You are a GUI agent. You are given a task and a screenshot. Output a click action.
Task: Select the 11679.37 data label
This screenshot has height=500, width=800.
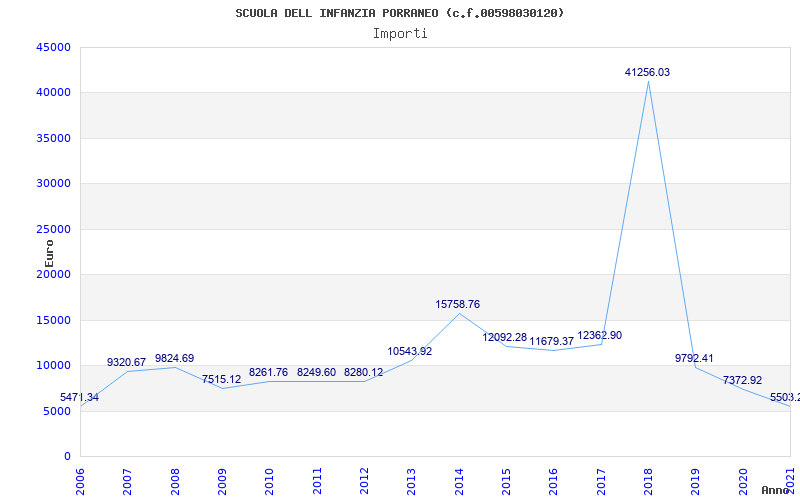[x=552, y=341]
